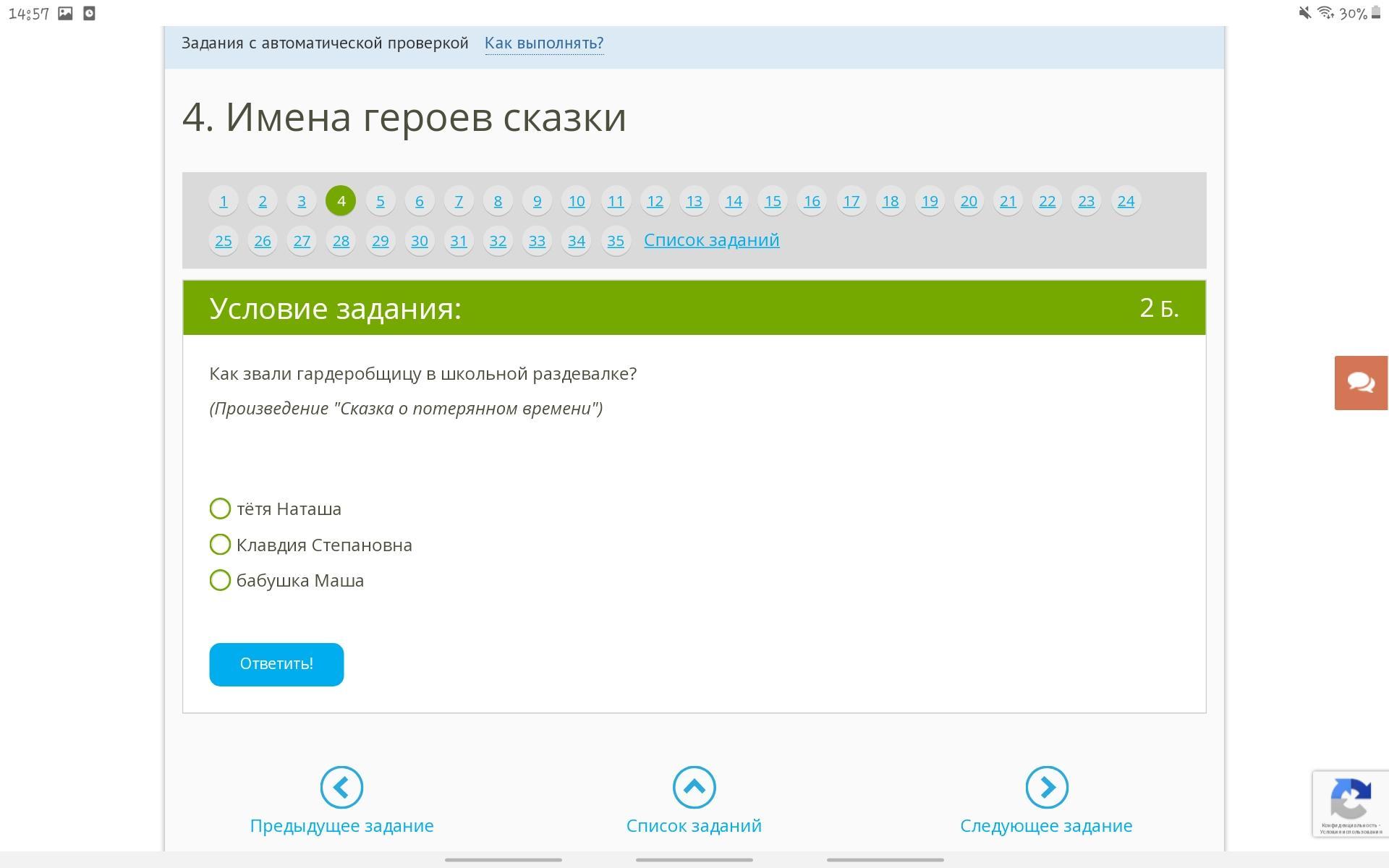The width and height of the screenshot is (1389, 868).
Task: Jump to task number 35
Action: [x=616, y=241]
